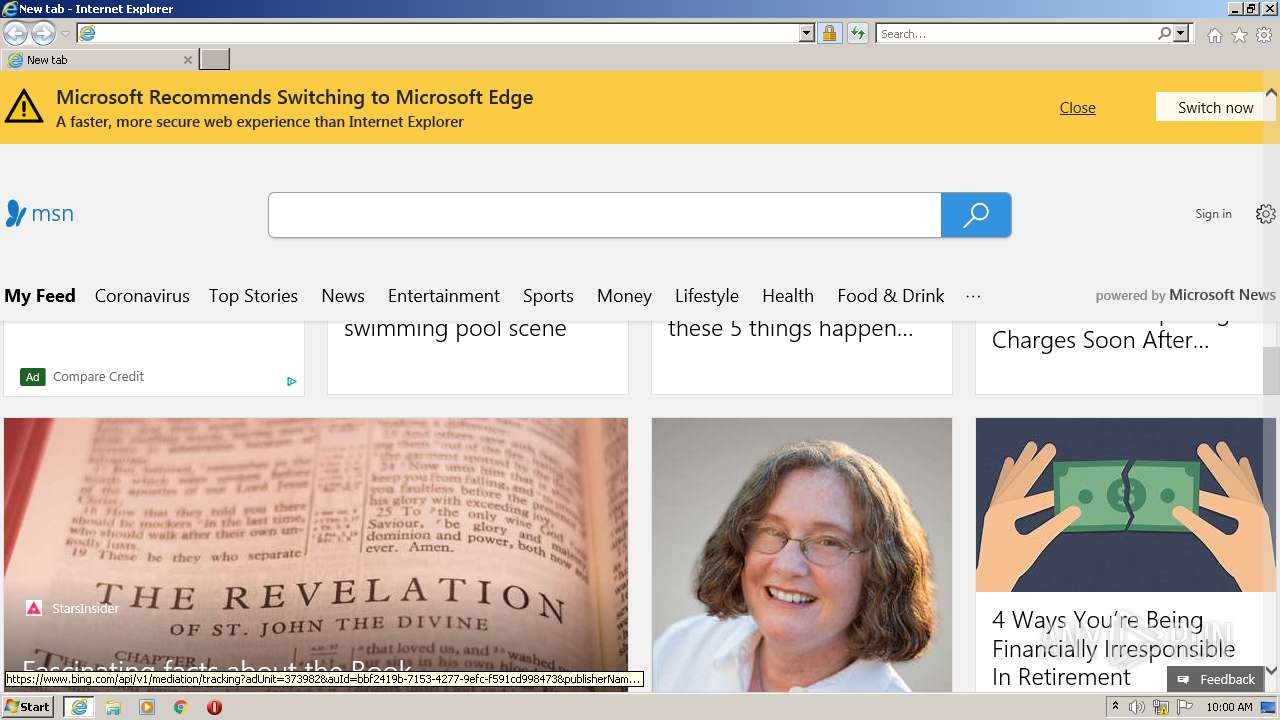
Task: Select the 'New tab' browser tab
Action: coord(98,60)
